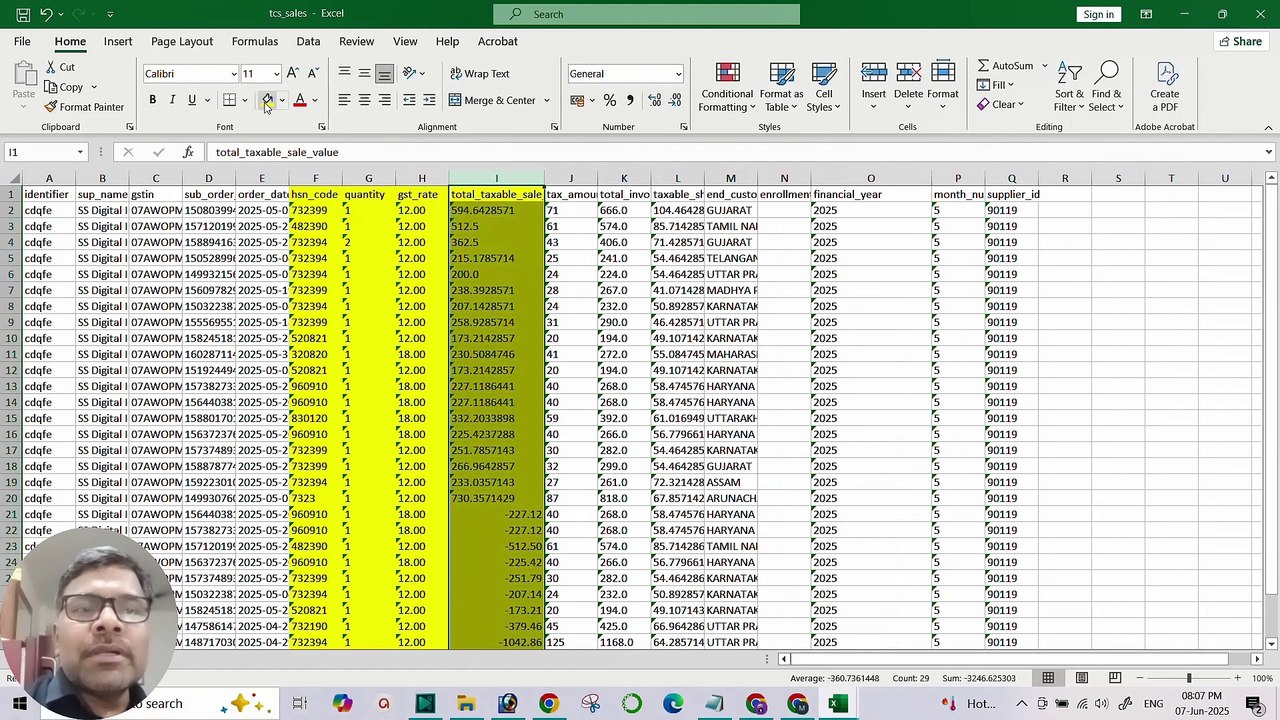Click in the Search box

(646, 14)
